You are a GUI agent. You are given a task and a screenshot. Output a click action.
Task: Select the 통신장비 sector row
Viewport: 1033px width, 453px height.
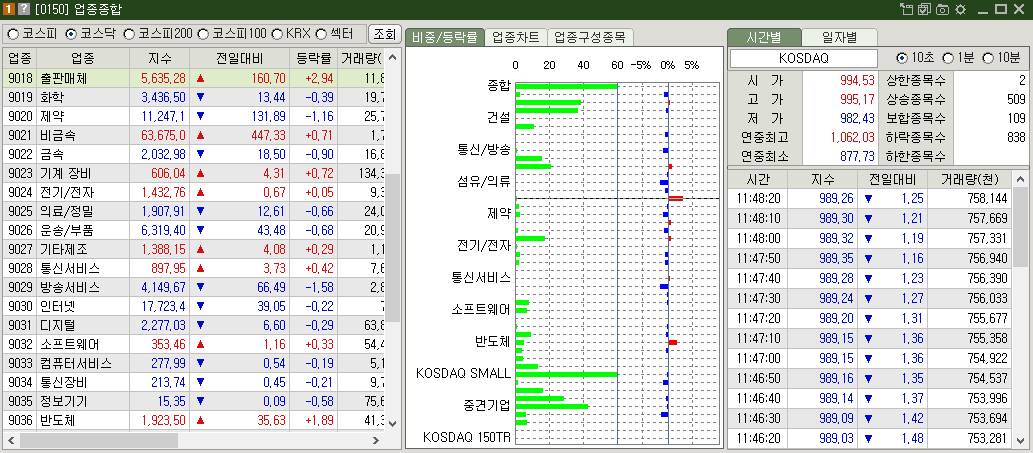point(194,383)
